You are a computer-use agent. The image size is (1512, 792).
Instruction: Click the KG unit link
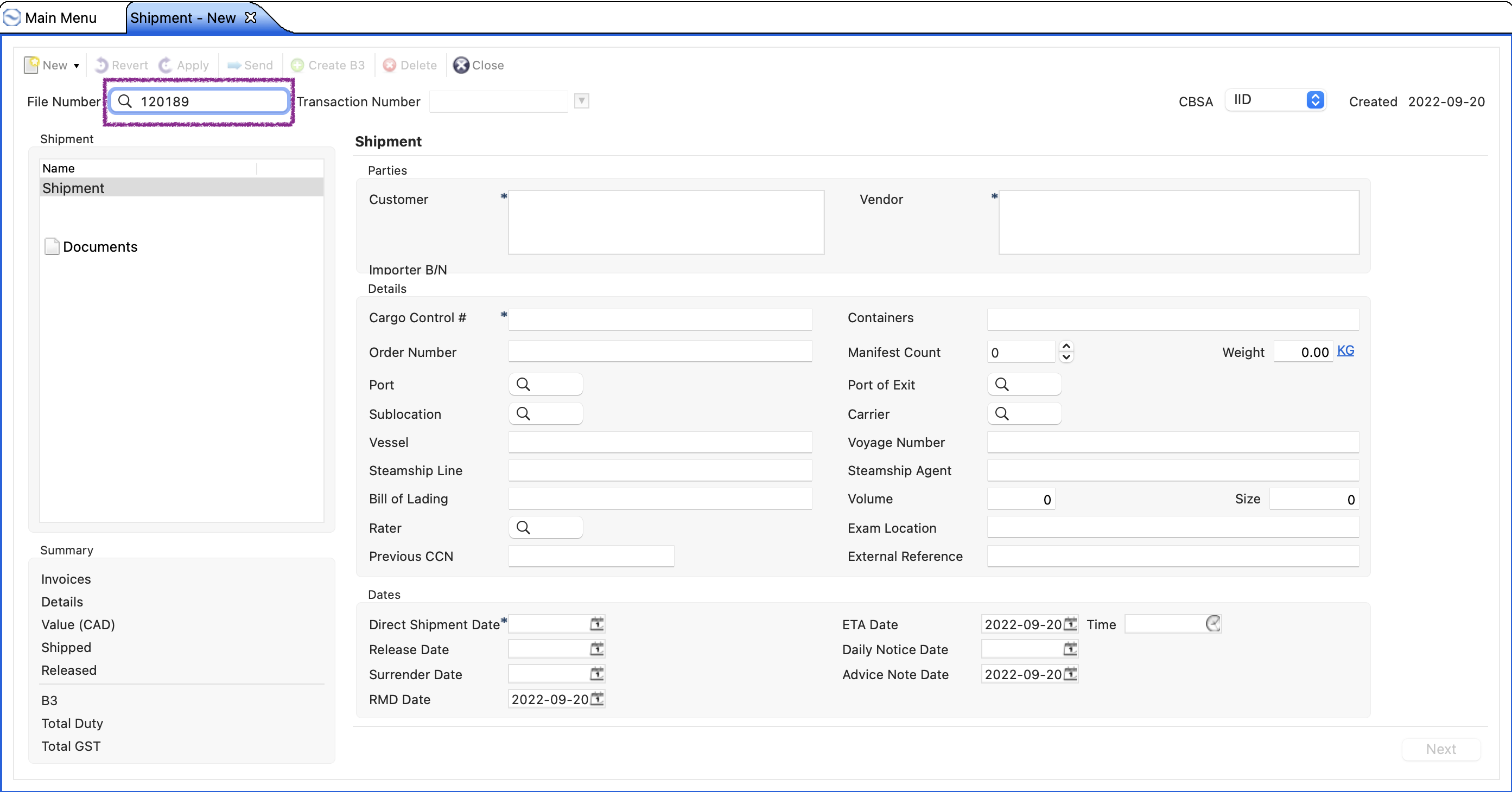click(1345, 350)
